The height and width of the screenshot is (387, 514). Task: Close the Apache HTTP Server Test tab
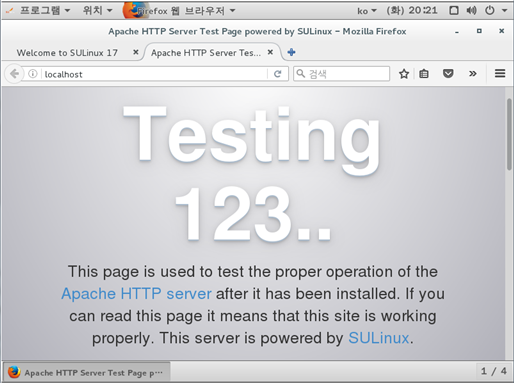270,52
